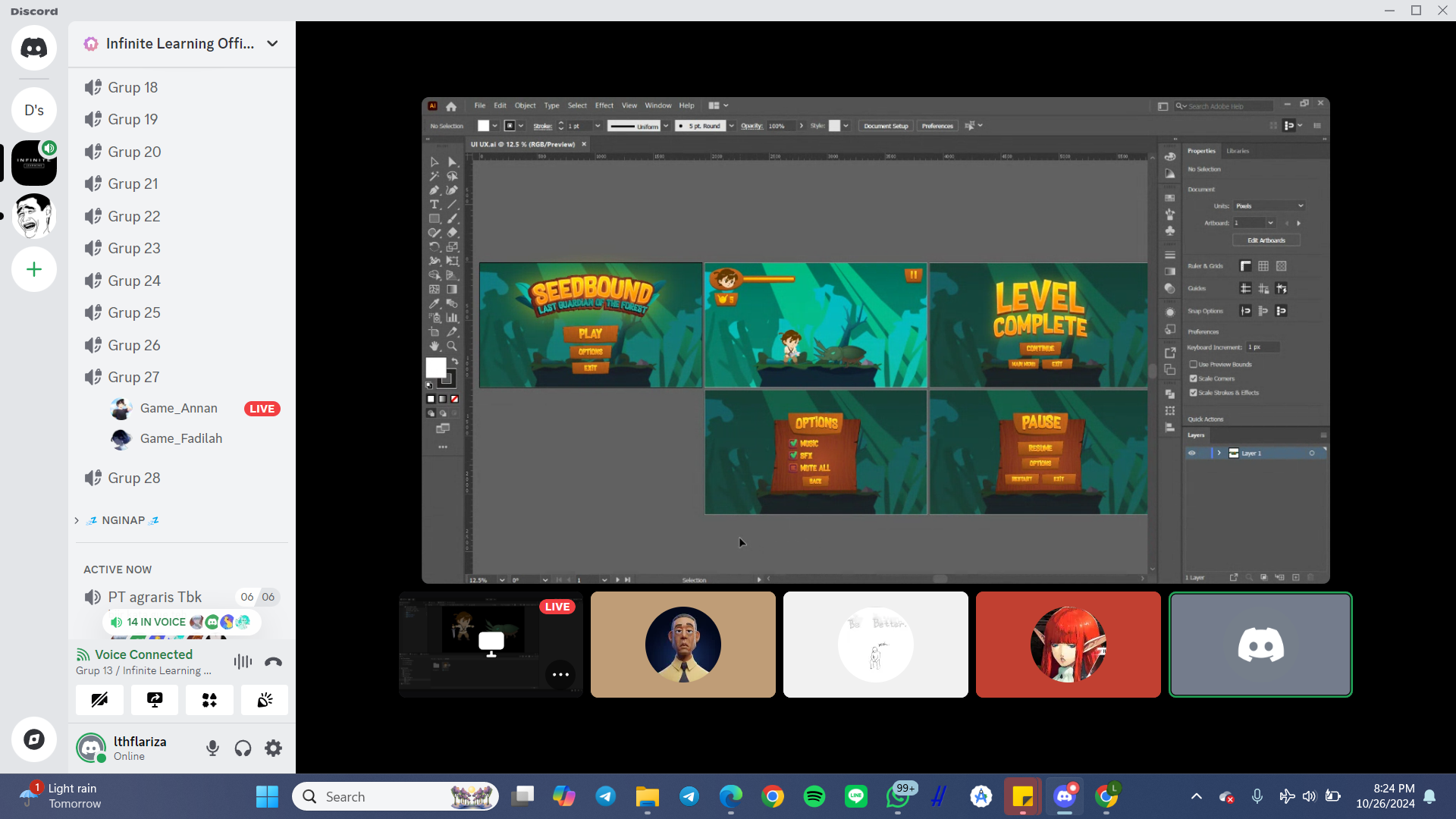Open User Settings gear
The width and height of the screenshot is (1456, 819).
click(x=274, y=748)
